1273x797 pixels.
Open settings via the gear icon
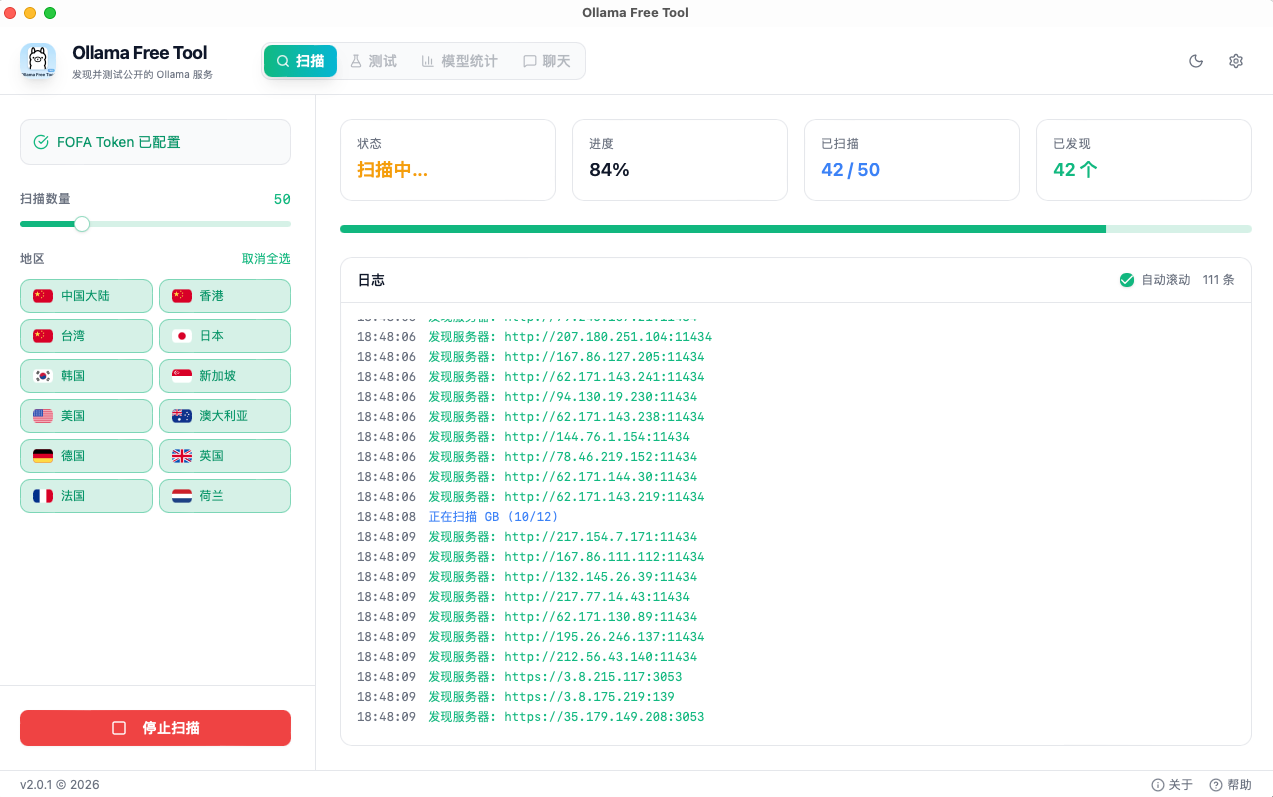click(x=1235, y=61)
